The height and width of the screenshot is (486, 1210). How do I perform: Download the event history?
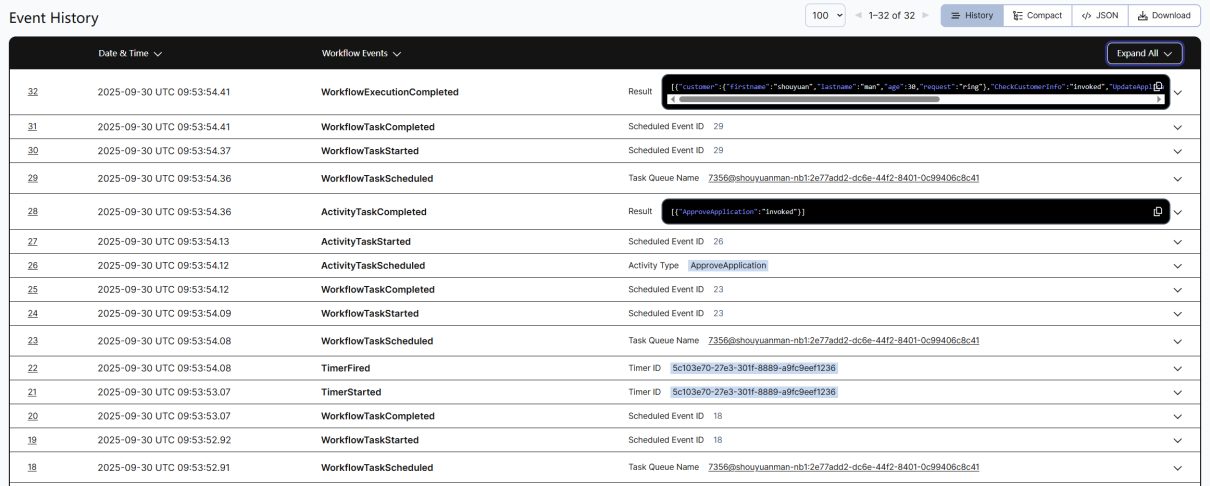(1164, 16)
